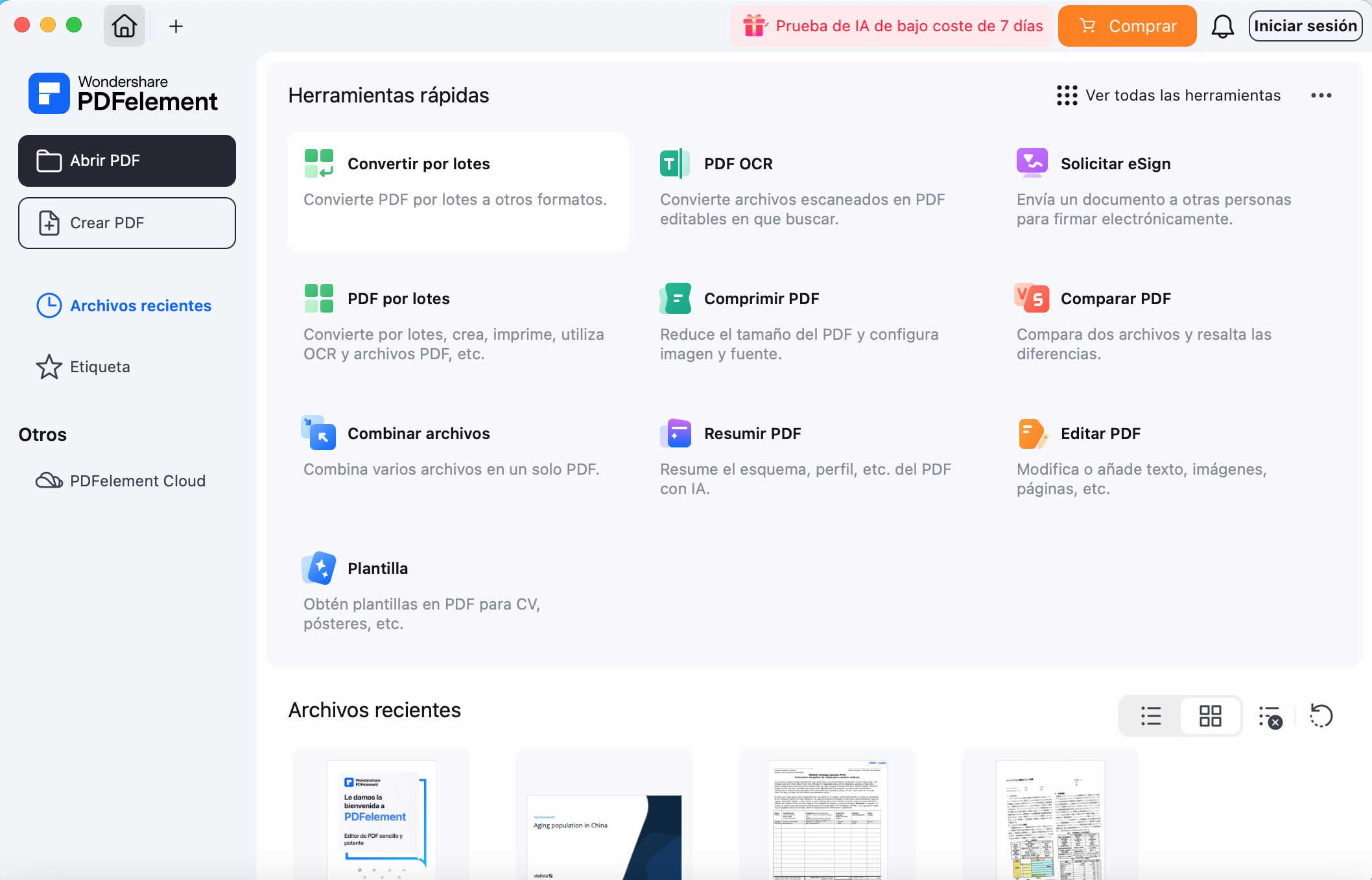This screenshot has height=880, width=1372.
Task: Click the Comprimir PDF title text
Action: click(762, 298)
